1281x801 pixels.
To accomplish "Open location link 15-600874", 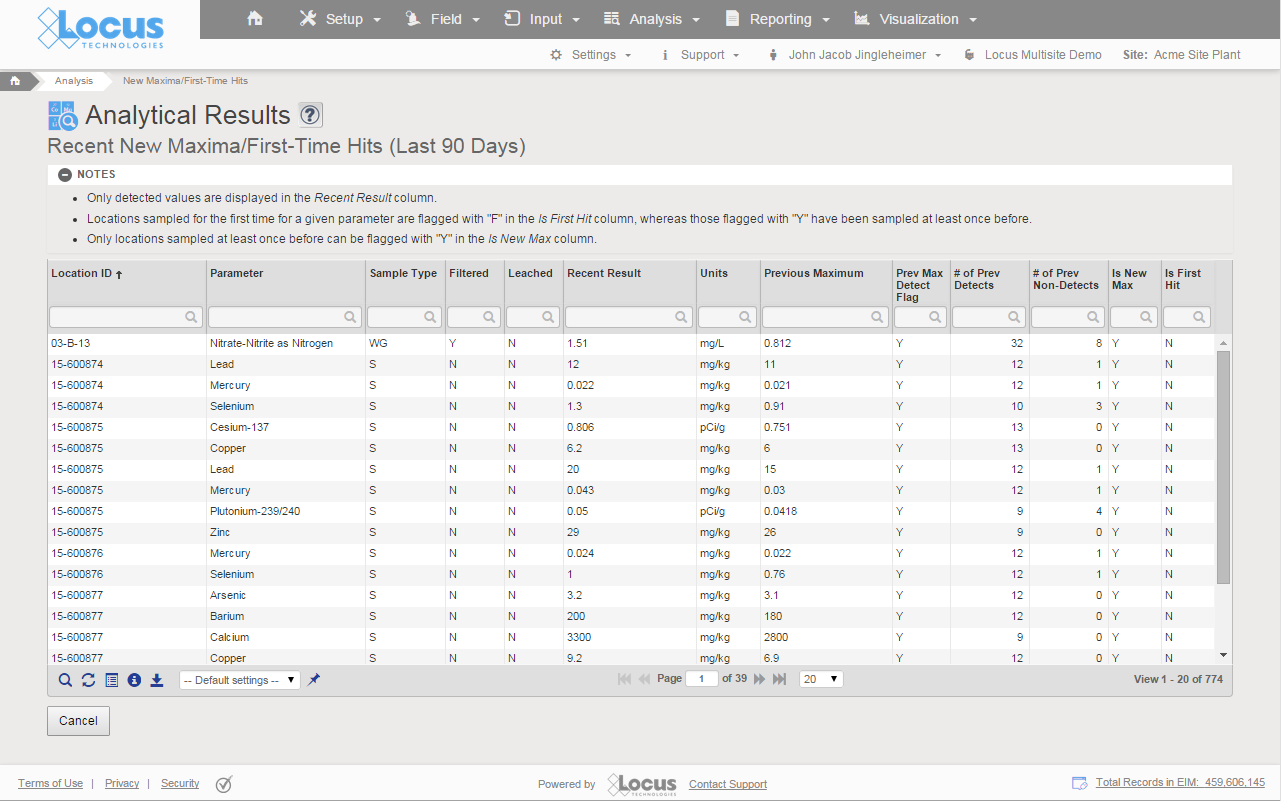I will [x=77, y=364].
